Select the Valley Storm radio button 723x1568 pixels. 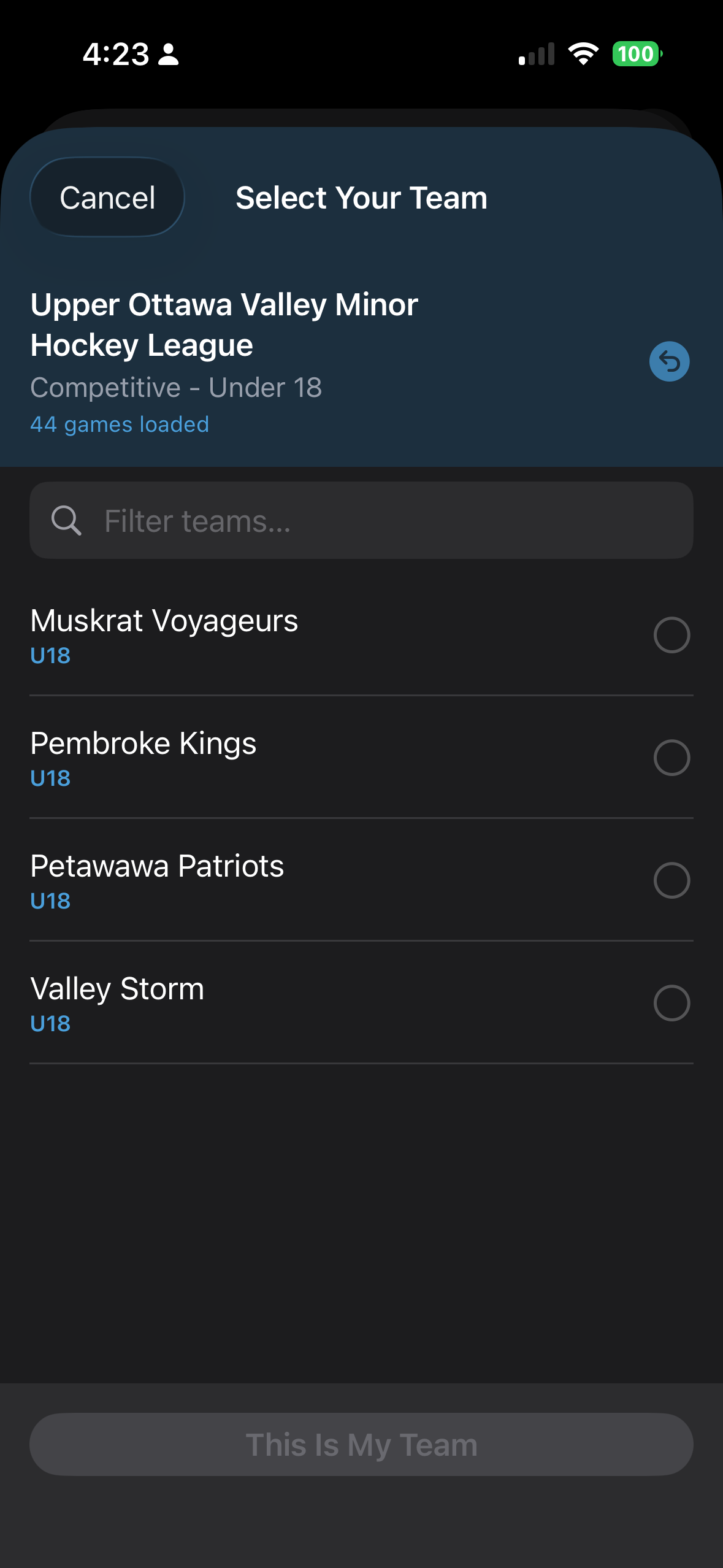pyautogui.click(x=671, y=1003)
